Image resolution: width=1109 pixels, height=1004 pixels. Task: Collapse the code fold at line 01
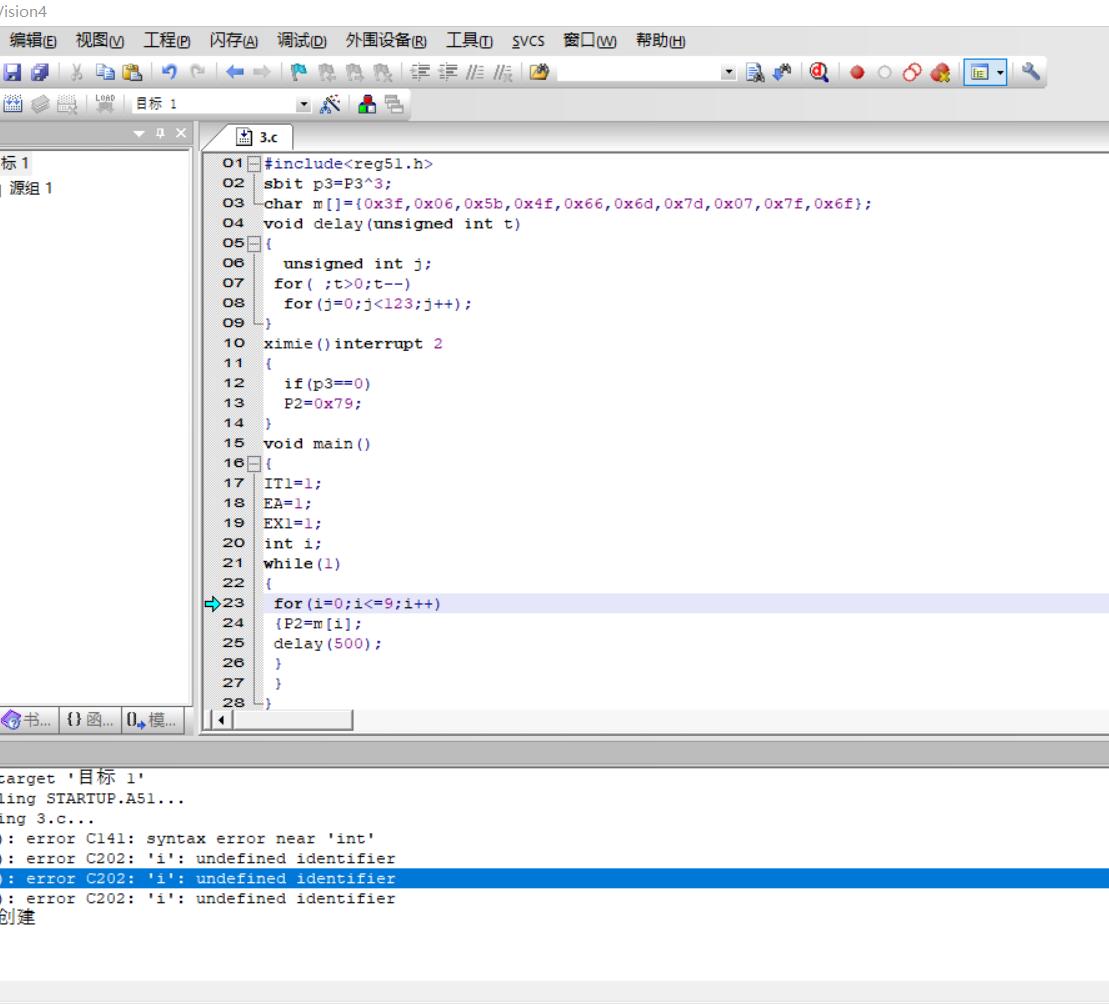pyautogui.click(x=254, y=164)
